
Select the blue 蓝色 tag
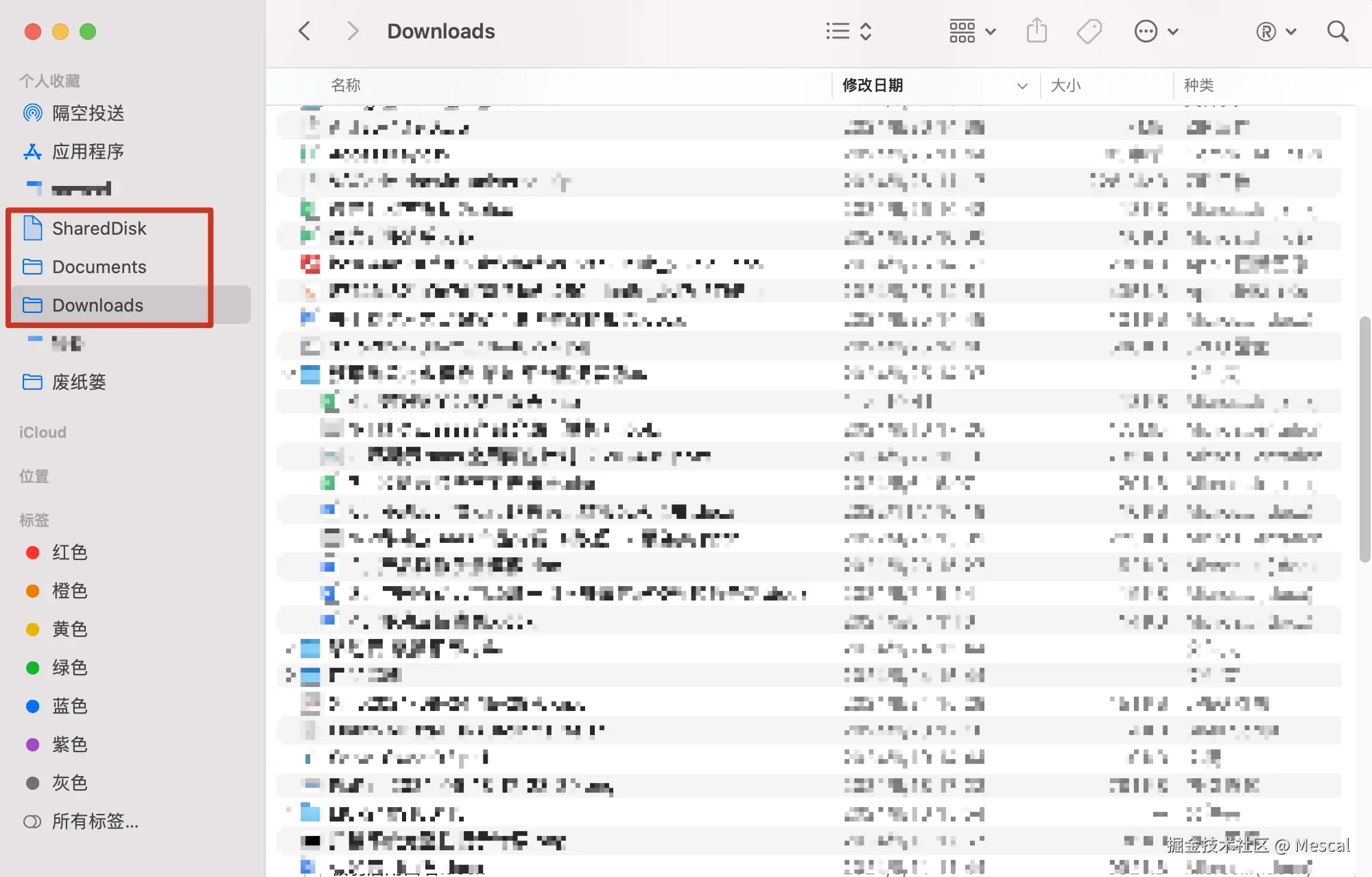click(69, 706)
